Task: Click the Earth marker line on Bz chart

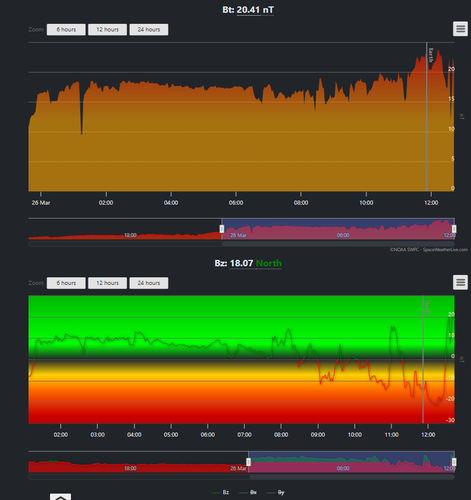Action: point(423,359)
